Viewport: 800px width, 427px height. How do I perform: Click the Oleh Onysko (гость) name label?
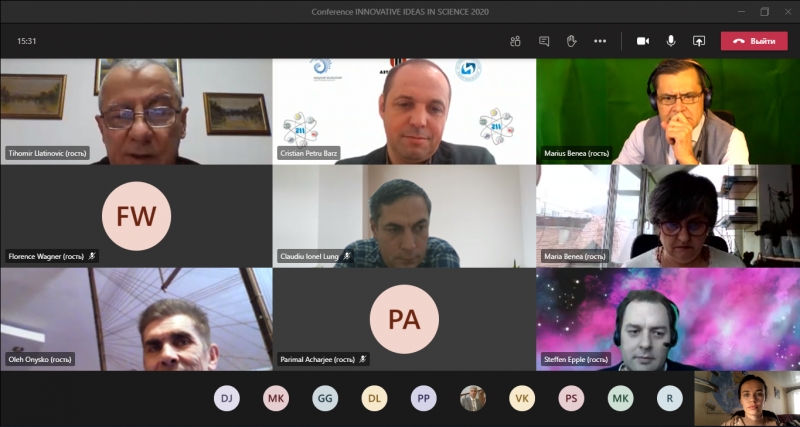(x=40, y=359)
